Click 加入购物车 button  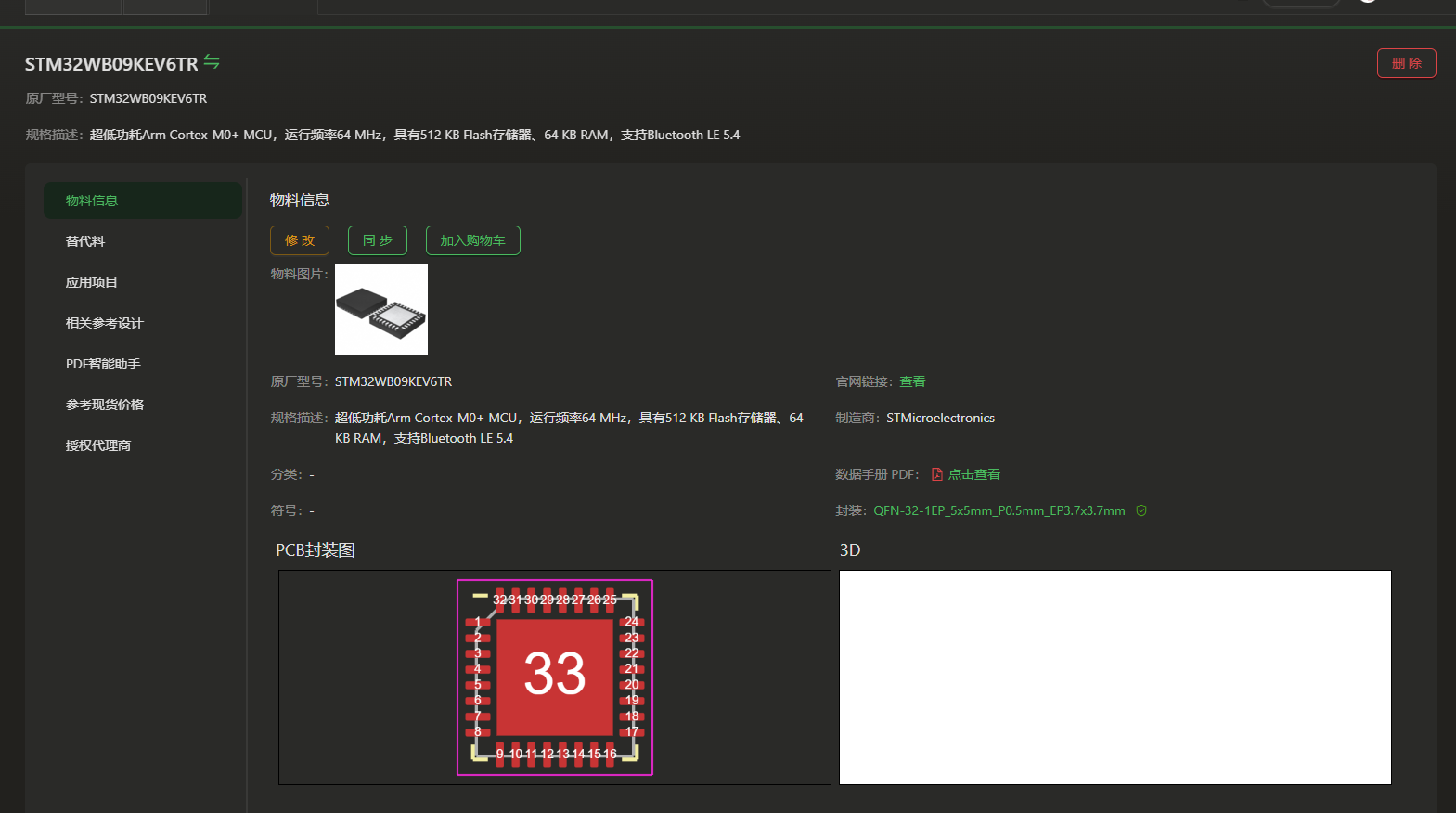(472, 240)
